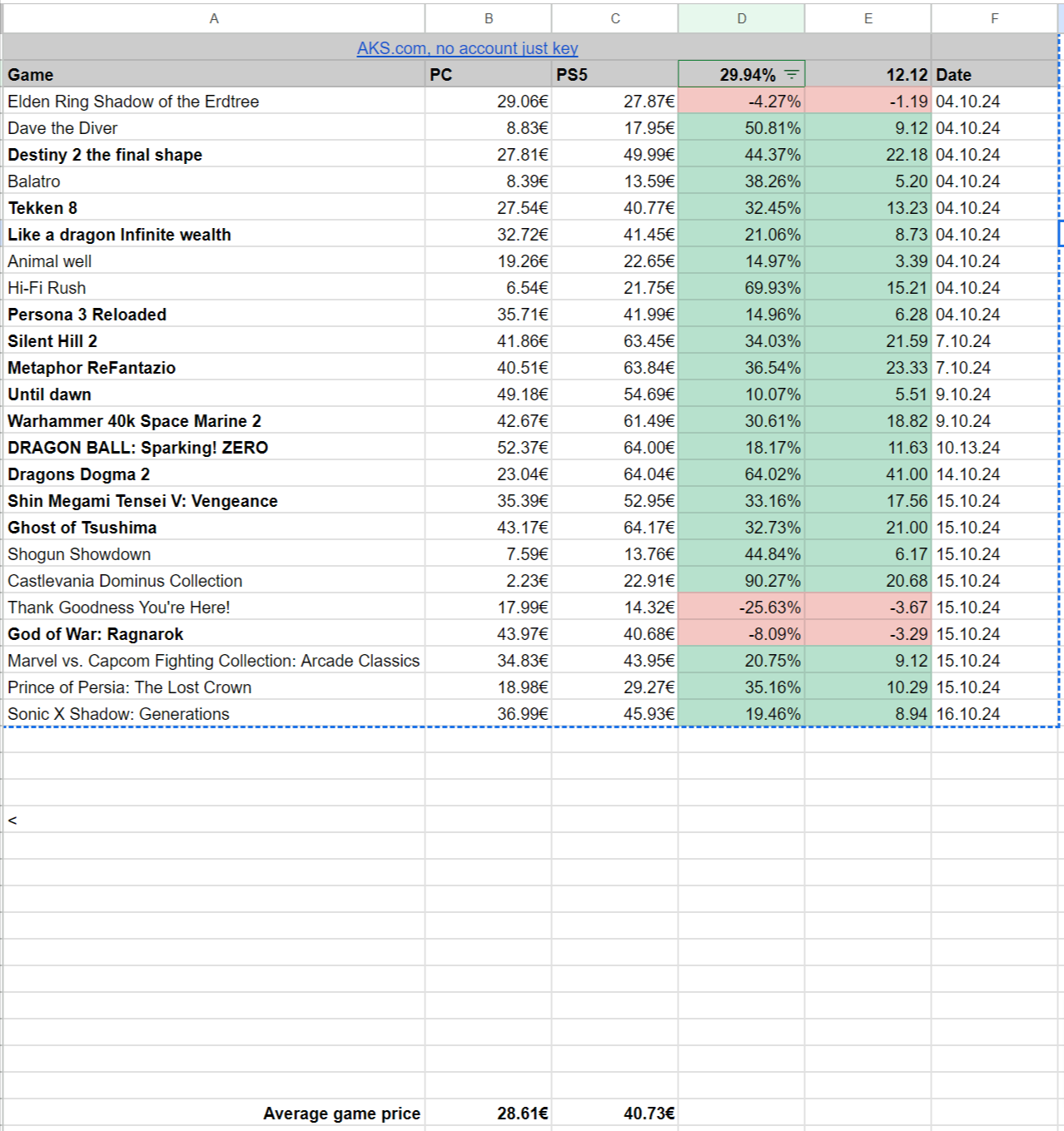Select the Animal well cell
Viewport: 1064px width, 1131px height.
tap(214, 261)
